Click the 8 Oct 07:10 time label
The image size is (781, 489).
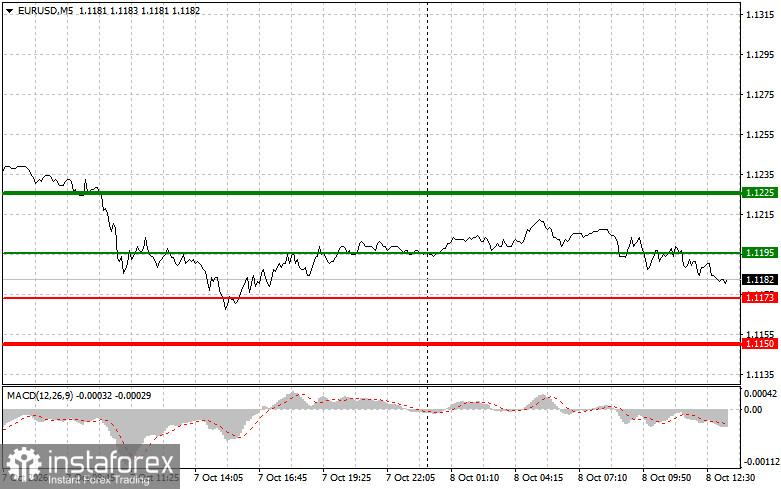[602, 478]
